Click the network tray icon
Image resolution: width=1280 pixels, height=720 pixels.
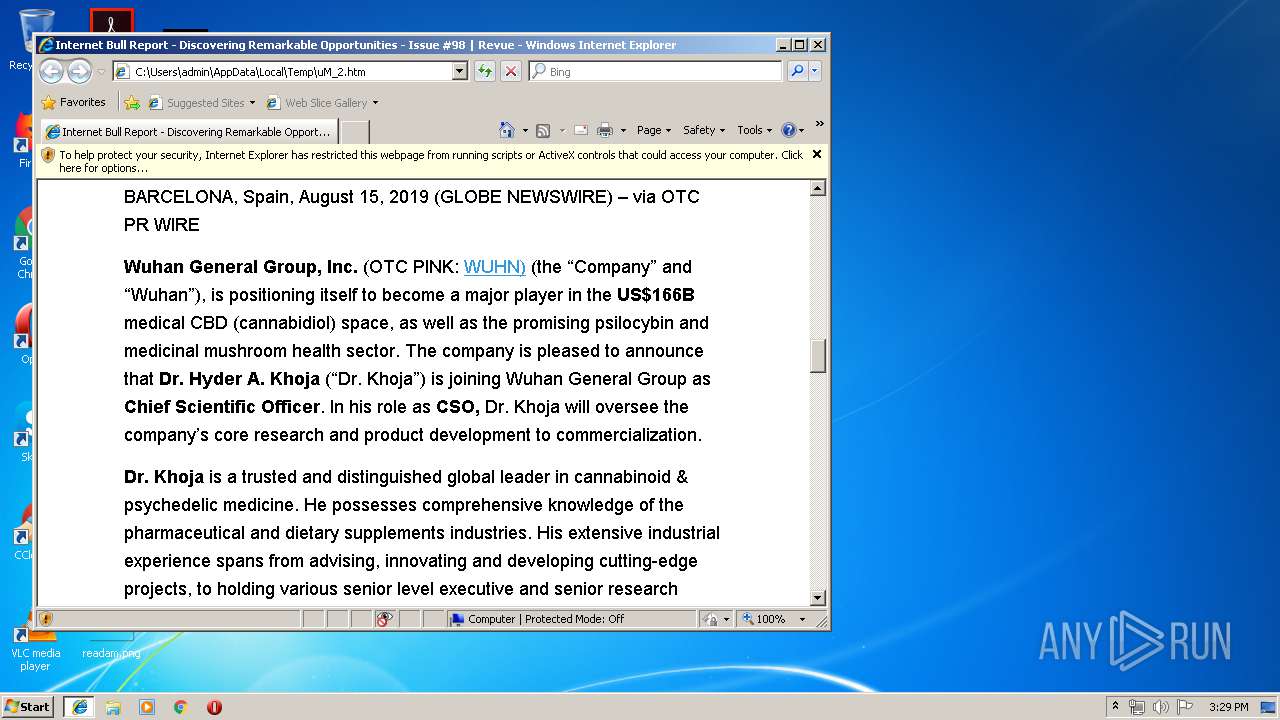pos(1137,706)
